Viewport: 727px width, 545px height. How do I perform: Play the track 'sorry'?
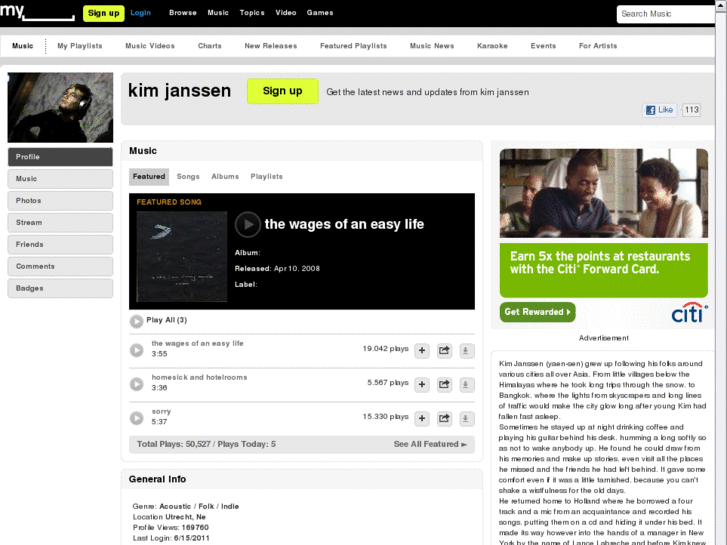click(x=136, y=418)
